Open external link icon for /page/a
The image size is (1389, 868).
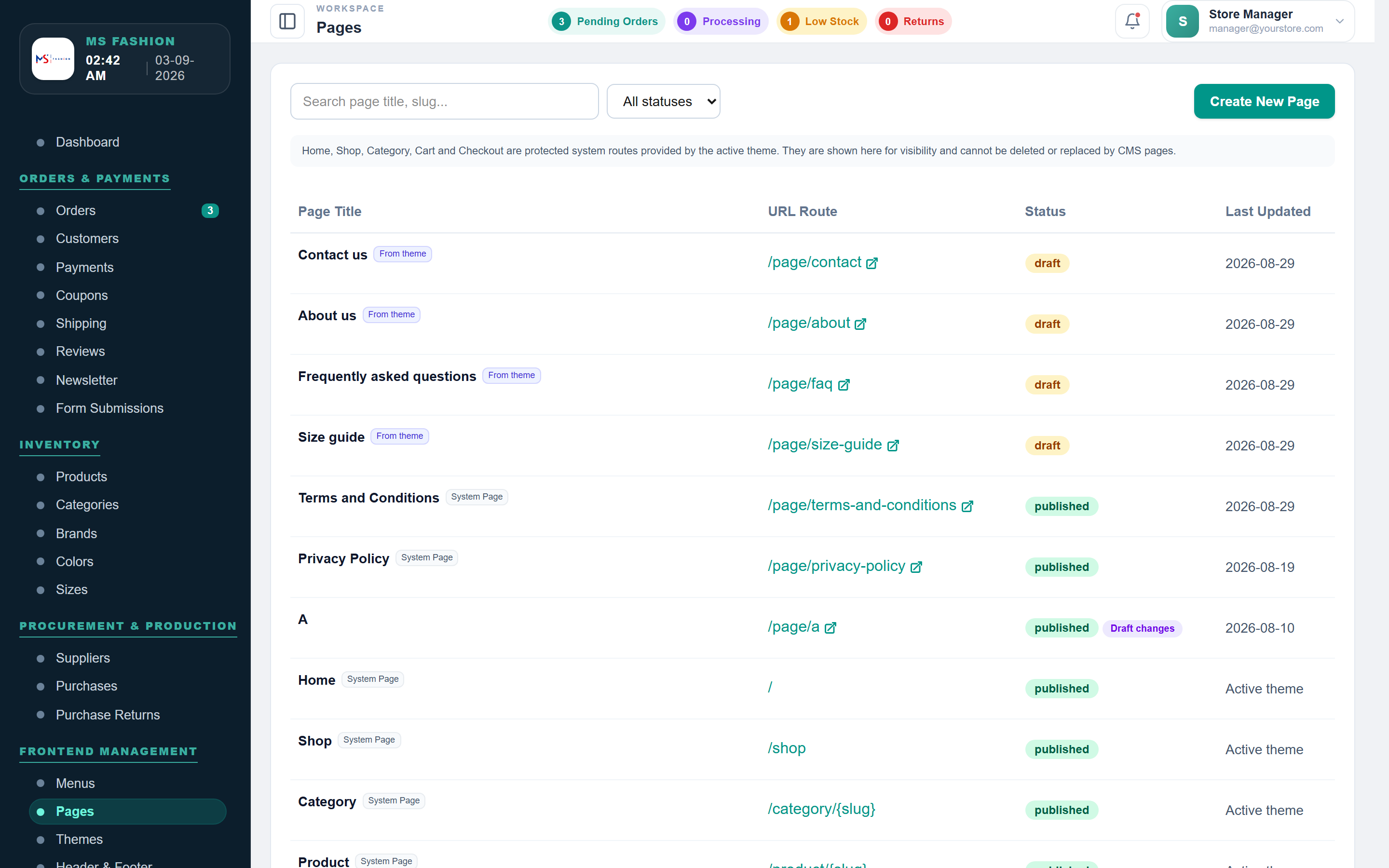tap(831, 629)
